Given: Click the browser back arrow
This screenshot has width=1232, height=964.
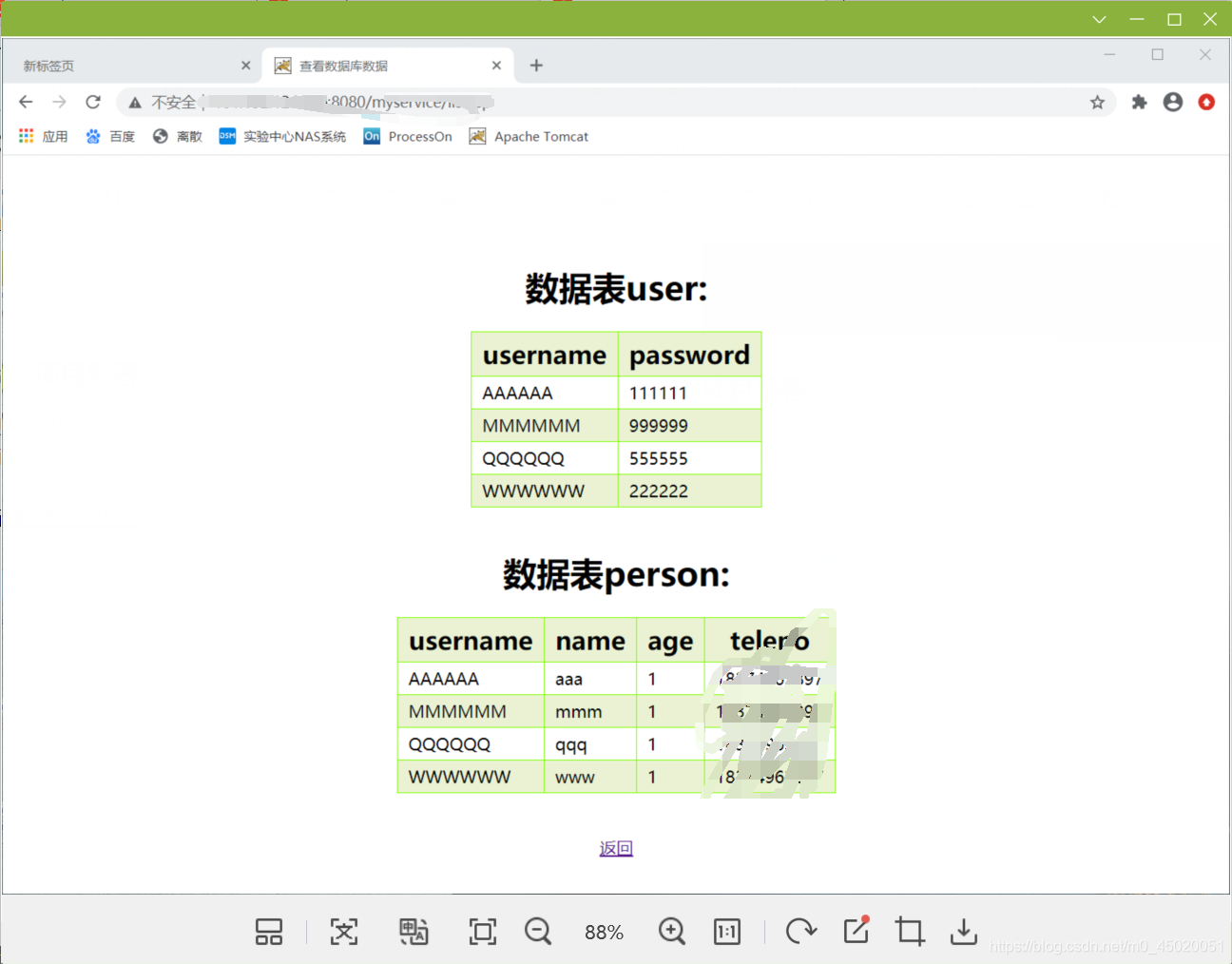Looking at the screenshot, I should coord(26,102).
